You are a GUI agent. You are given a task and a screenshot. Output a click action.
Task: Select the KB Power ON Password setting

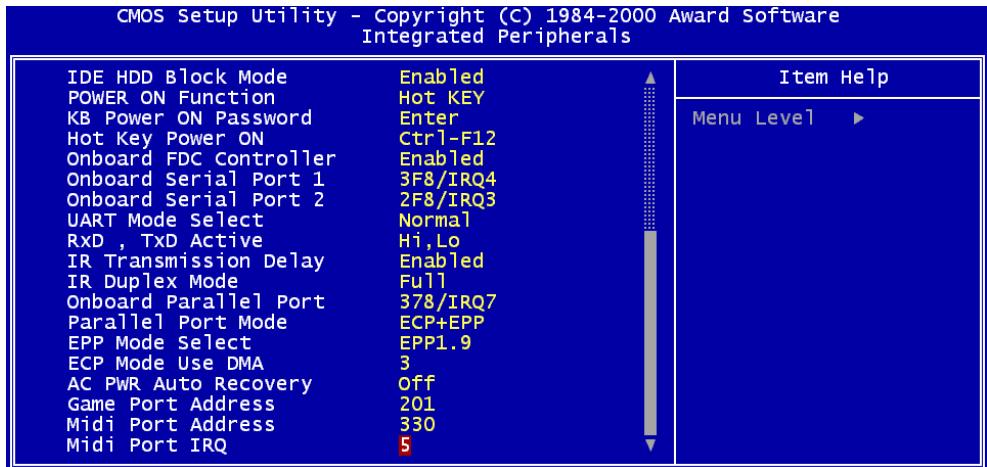[189, 118]
